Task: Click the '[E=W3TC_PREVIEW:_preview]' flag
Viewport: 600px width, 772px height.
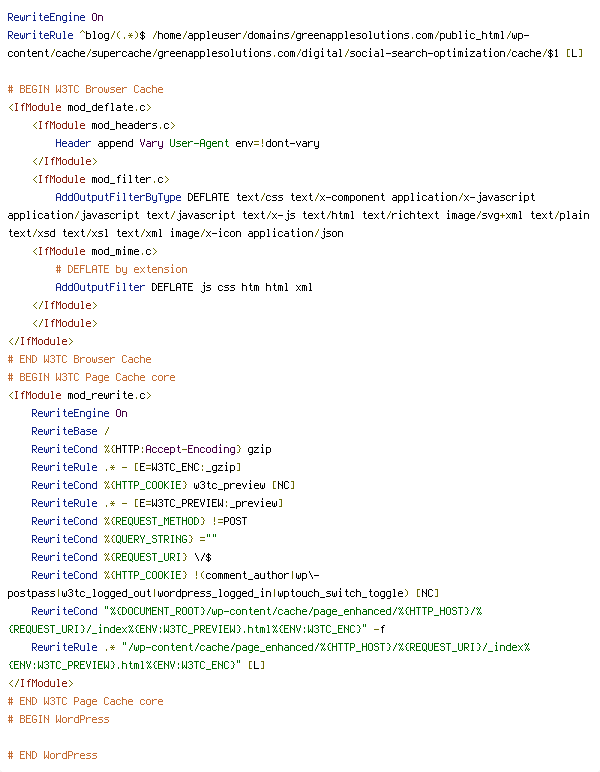Action: tap(208, 503)
